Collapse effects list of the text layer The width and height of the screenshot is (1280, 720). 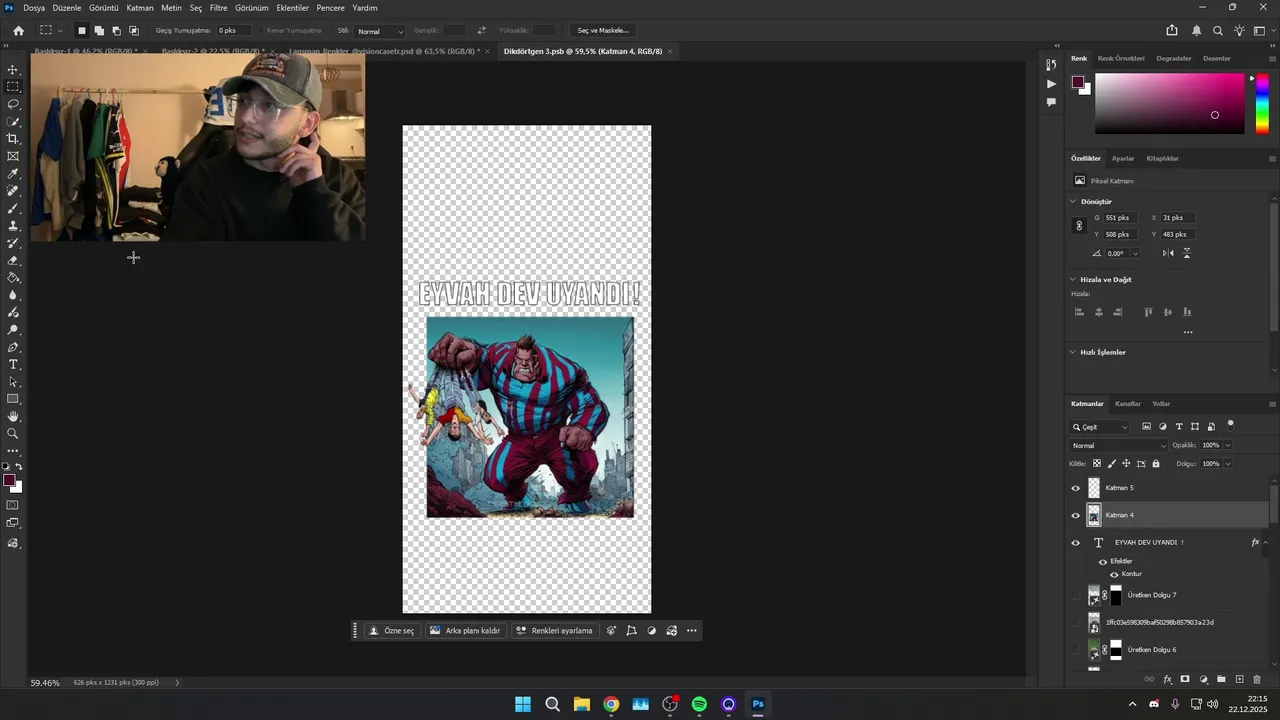click(1266, 543)
